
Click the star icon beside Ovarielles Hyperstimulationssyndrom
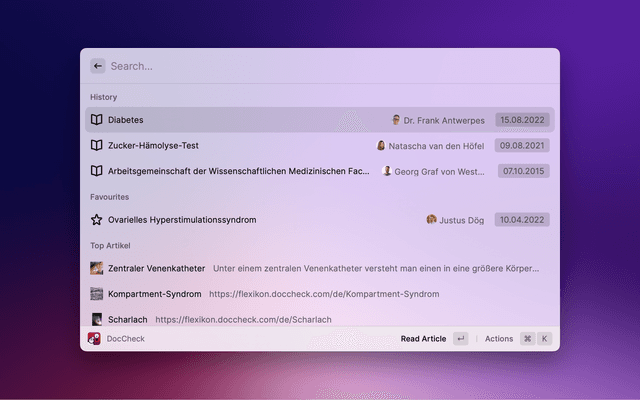tap(97, 220)
